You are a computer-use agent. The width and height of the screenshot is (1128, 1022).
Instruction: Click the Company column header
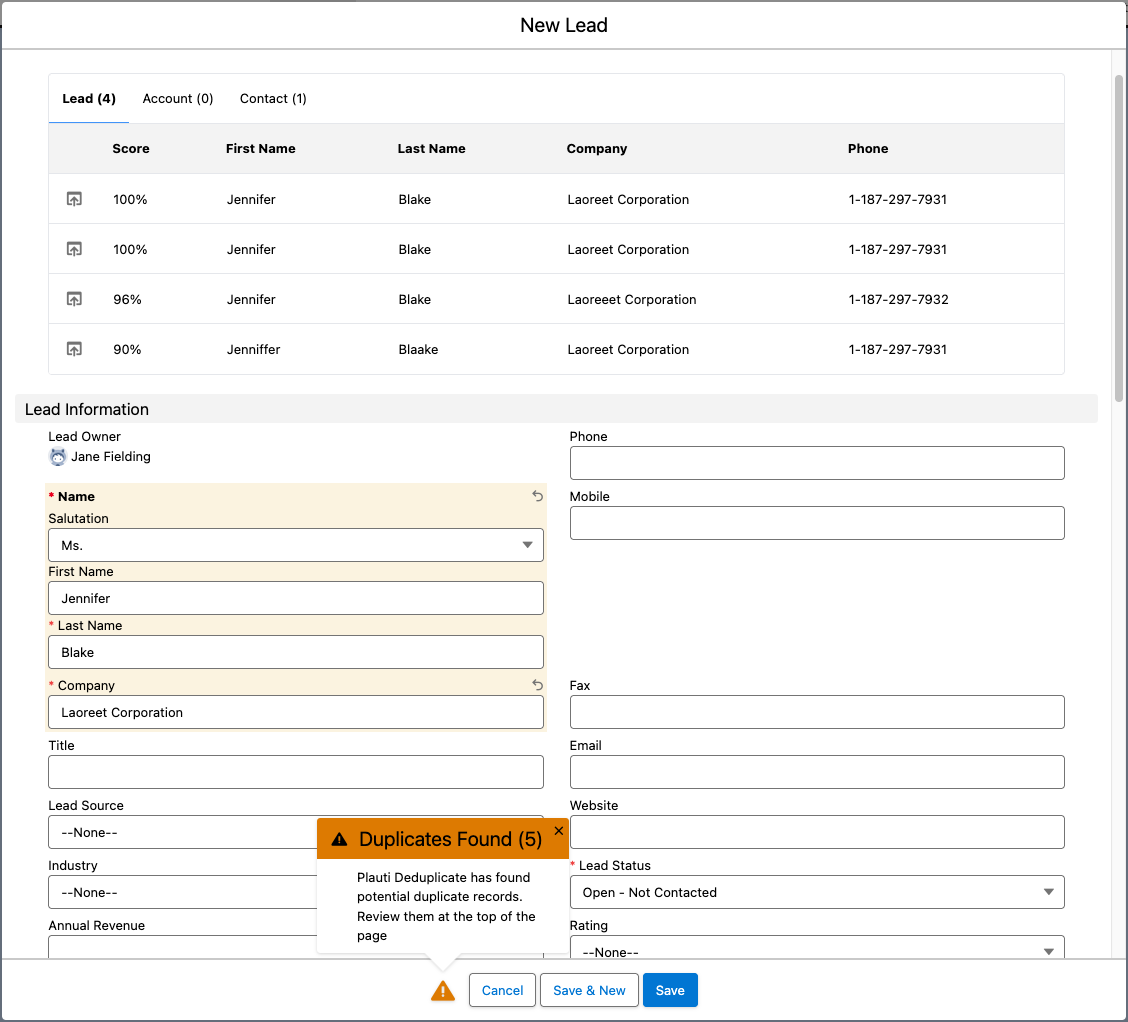pos(597,149)
